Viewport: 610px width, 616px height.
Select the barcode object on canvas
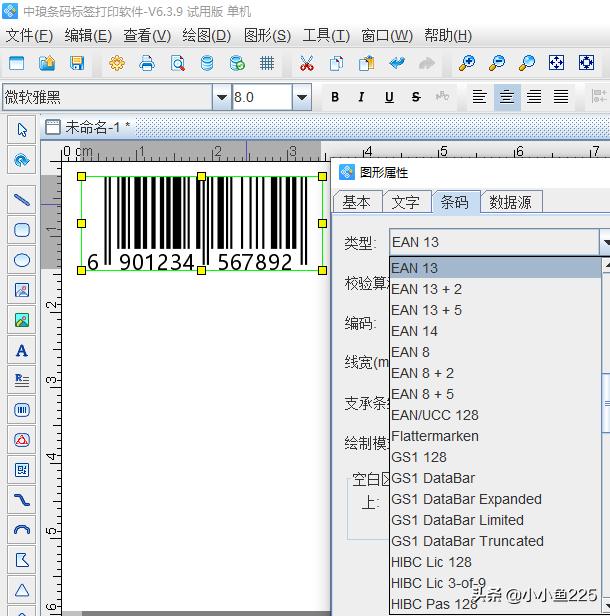[x=202, y=223]
